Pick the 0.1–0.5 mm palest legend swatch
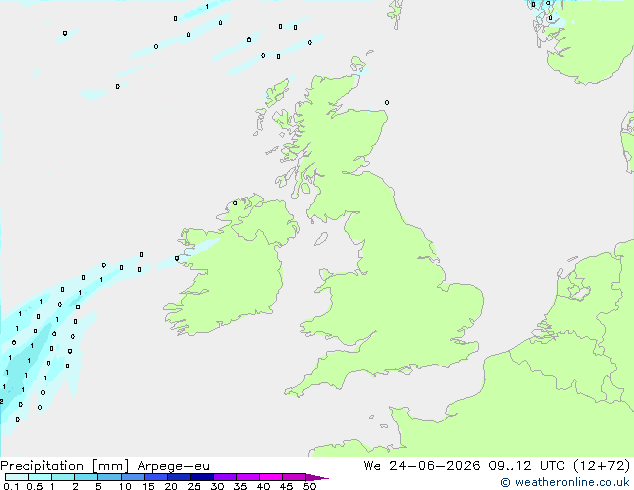634x490 pixels. 17,477
